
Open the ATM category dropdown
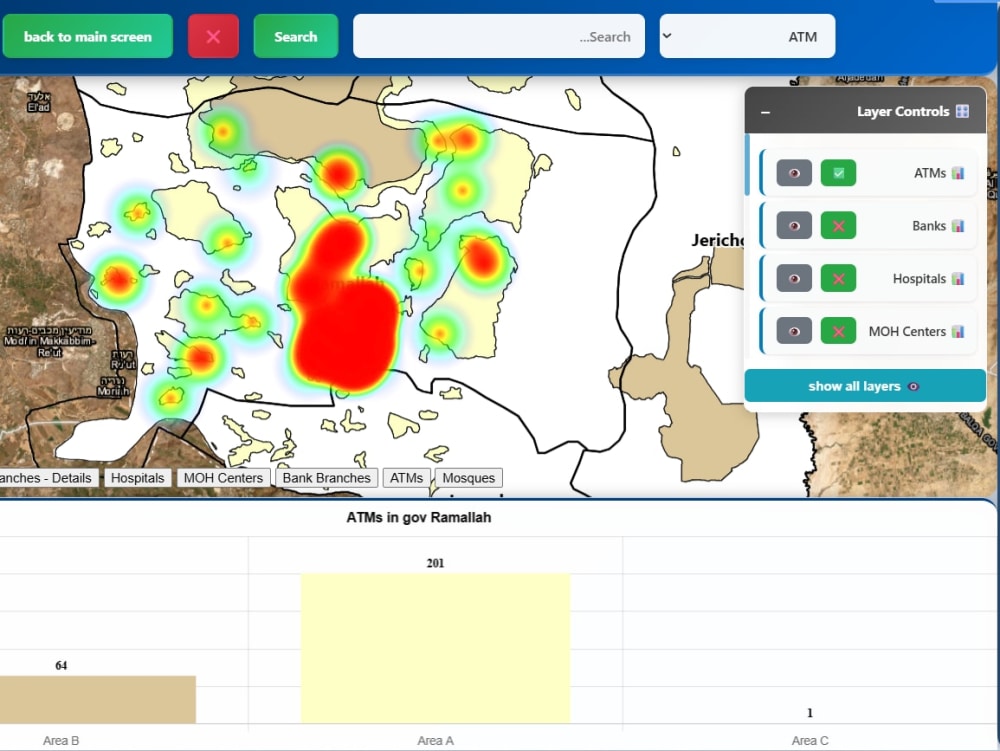tap(747, 36)
